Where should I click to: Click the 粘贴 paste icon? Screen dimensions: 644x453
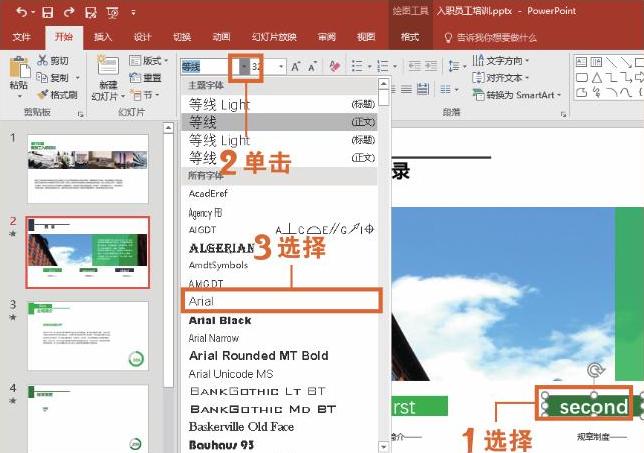pos(19,68)
